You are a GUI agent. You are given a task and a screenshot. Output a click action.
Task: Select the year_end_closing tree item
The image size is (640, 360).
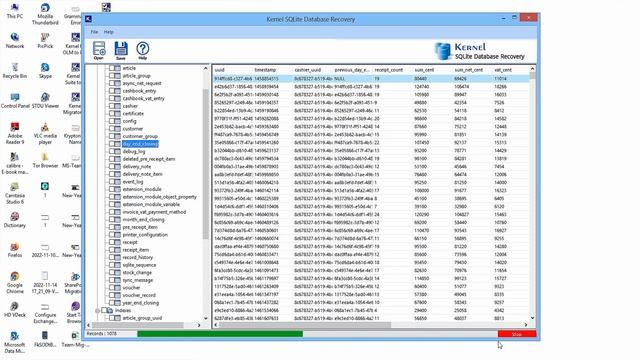[x=141, y=303]
